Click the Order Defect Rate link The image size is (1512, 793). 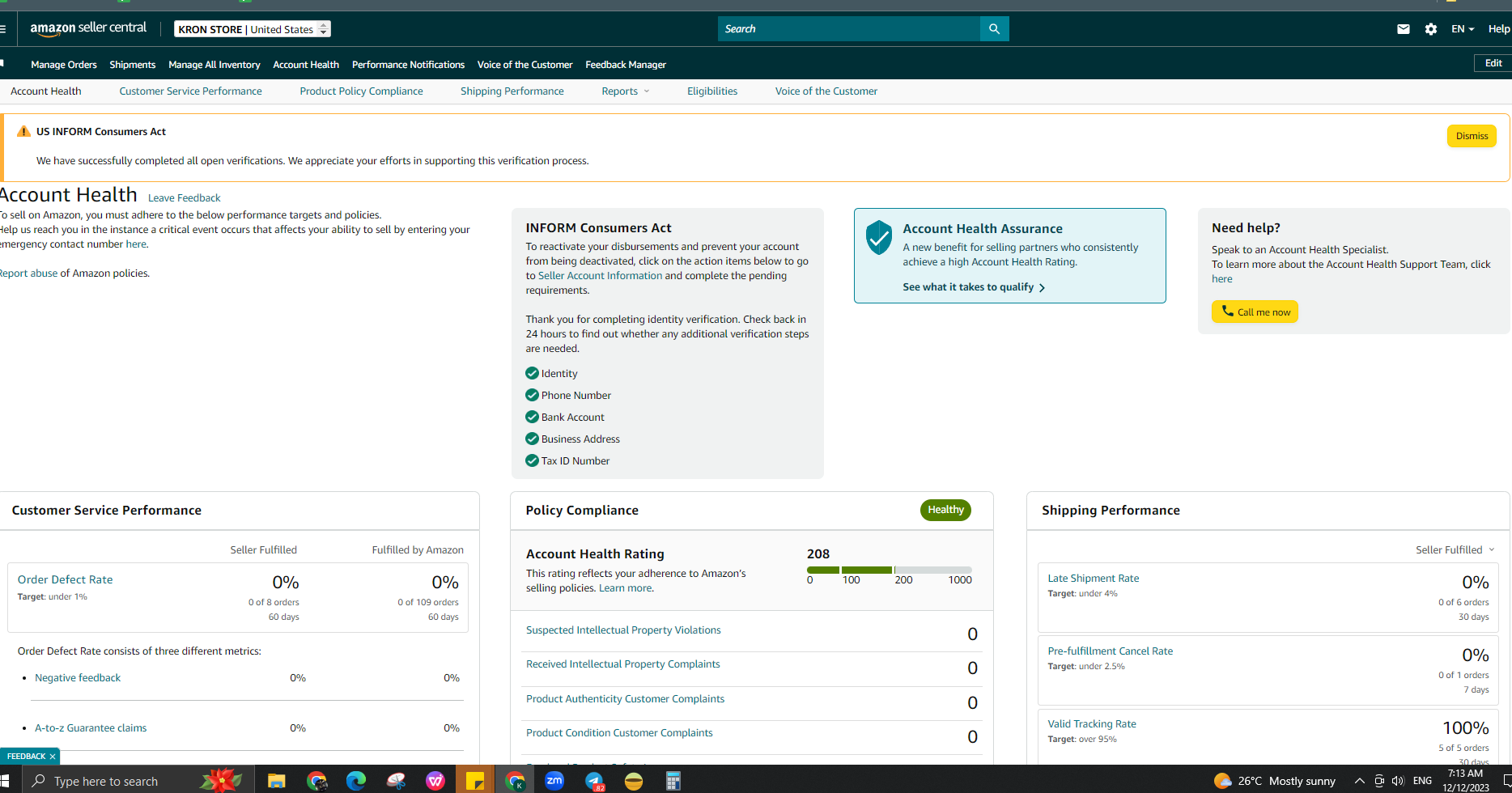[x=65, y=580]
